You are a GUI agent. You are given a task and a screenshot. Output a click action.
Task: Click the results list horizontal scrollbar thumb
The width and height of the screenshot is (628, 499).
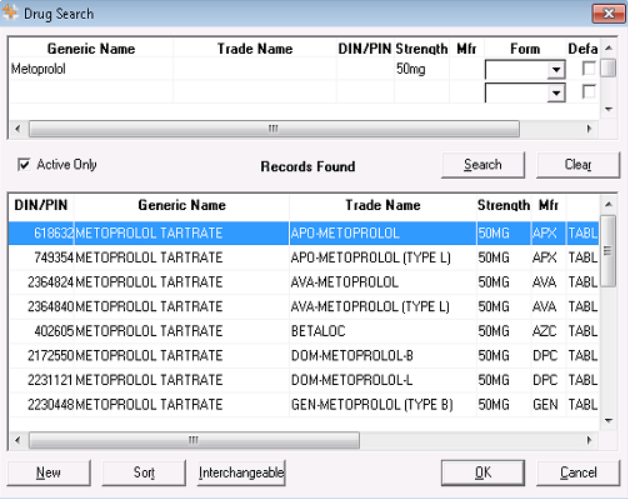pyautogui.click(x=194, y=440)
